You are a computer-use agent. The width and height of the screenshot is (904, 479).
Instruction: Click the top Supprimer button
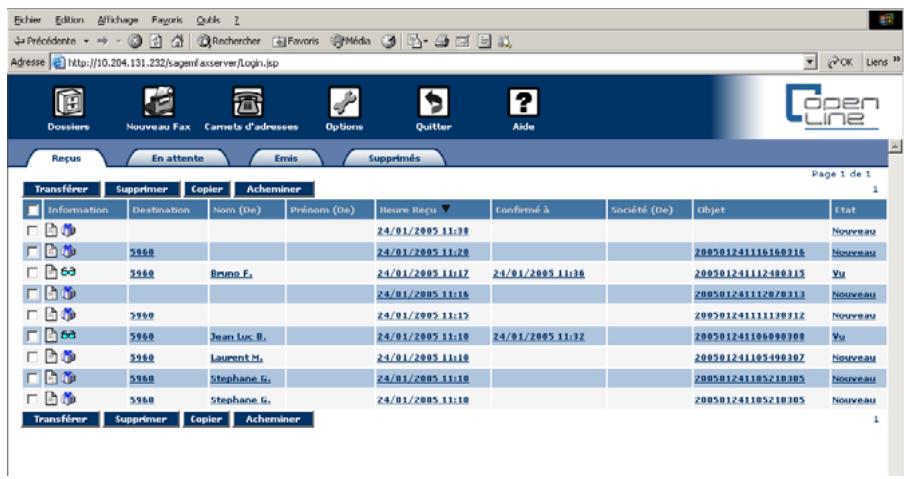(142, 189)
